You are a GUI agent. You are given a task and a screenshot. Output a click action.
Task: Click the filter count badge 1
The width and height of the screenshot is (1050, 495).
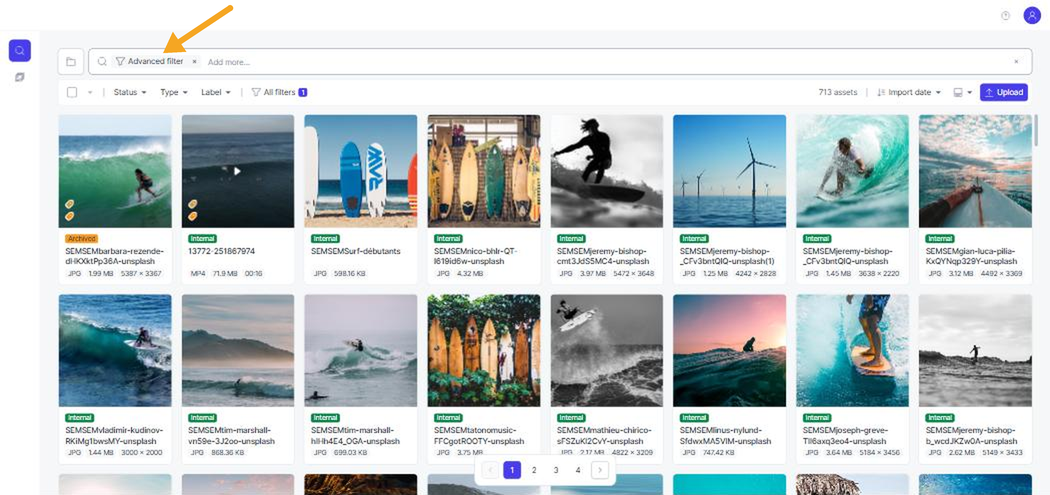[x=303, y=92]
